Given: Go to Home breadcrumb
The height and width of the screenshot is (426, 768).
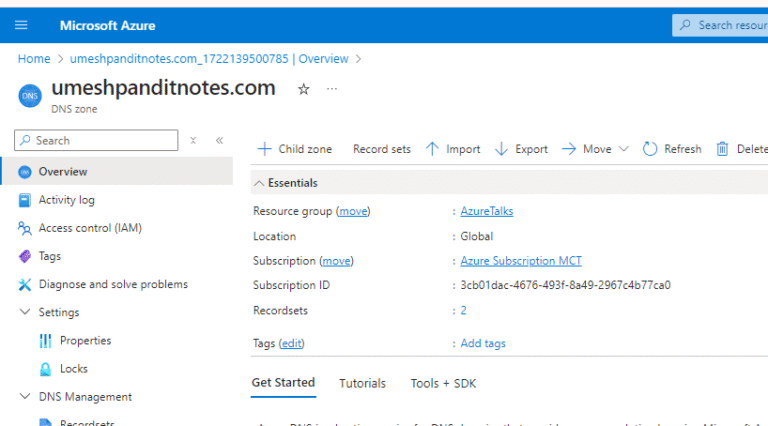Looking at the screenshot, I should 34,59.
